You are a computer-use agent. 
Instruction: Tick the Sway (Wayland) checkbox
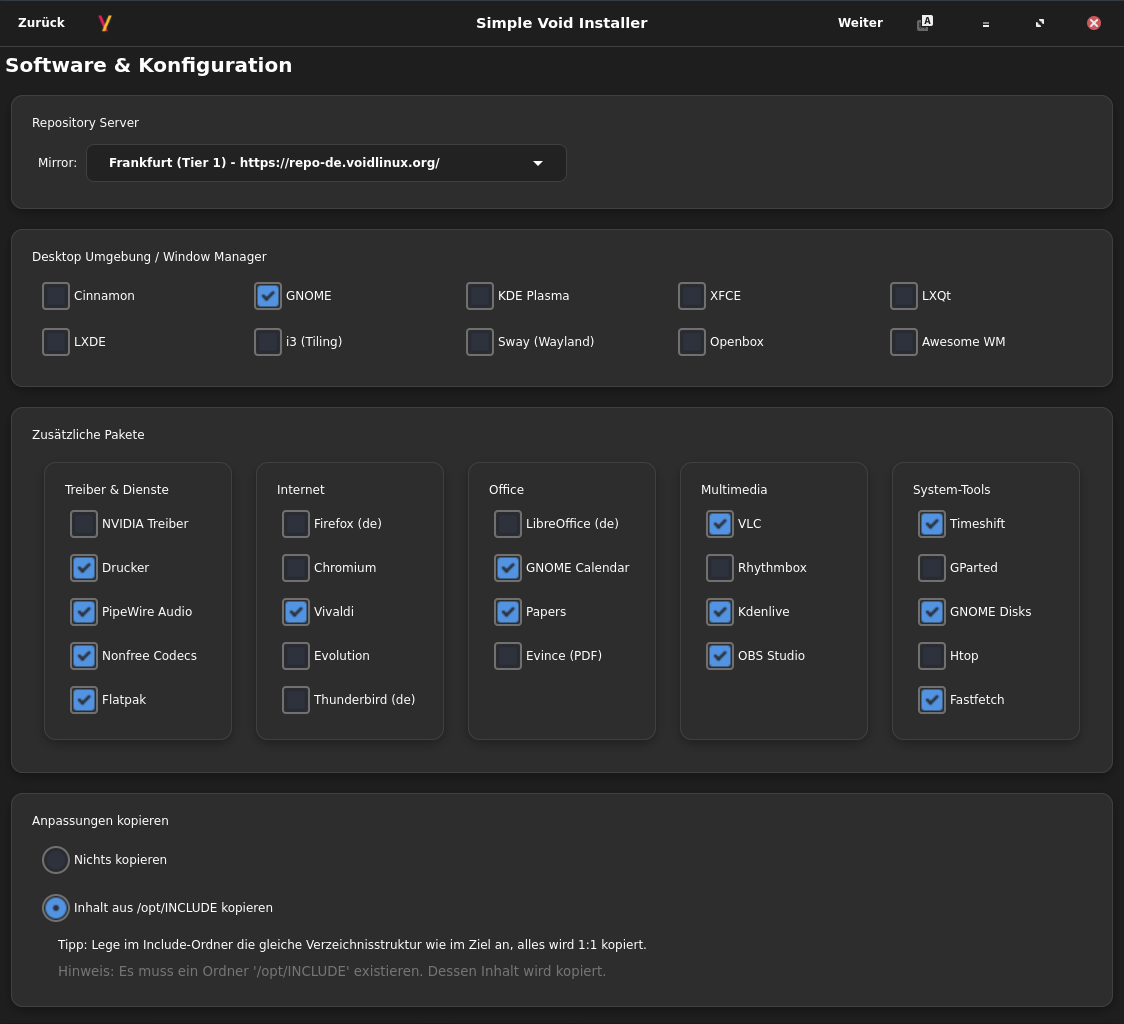480,342
